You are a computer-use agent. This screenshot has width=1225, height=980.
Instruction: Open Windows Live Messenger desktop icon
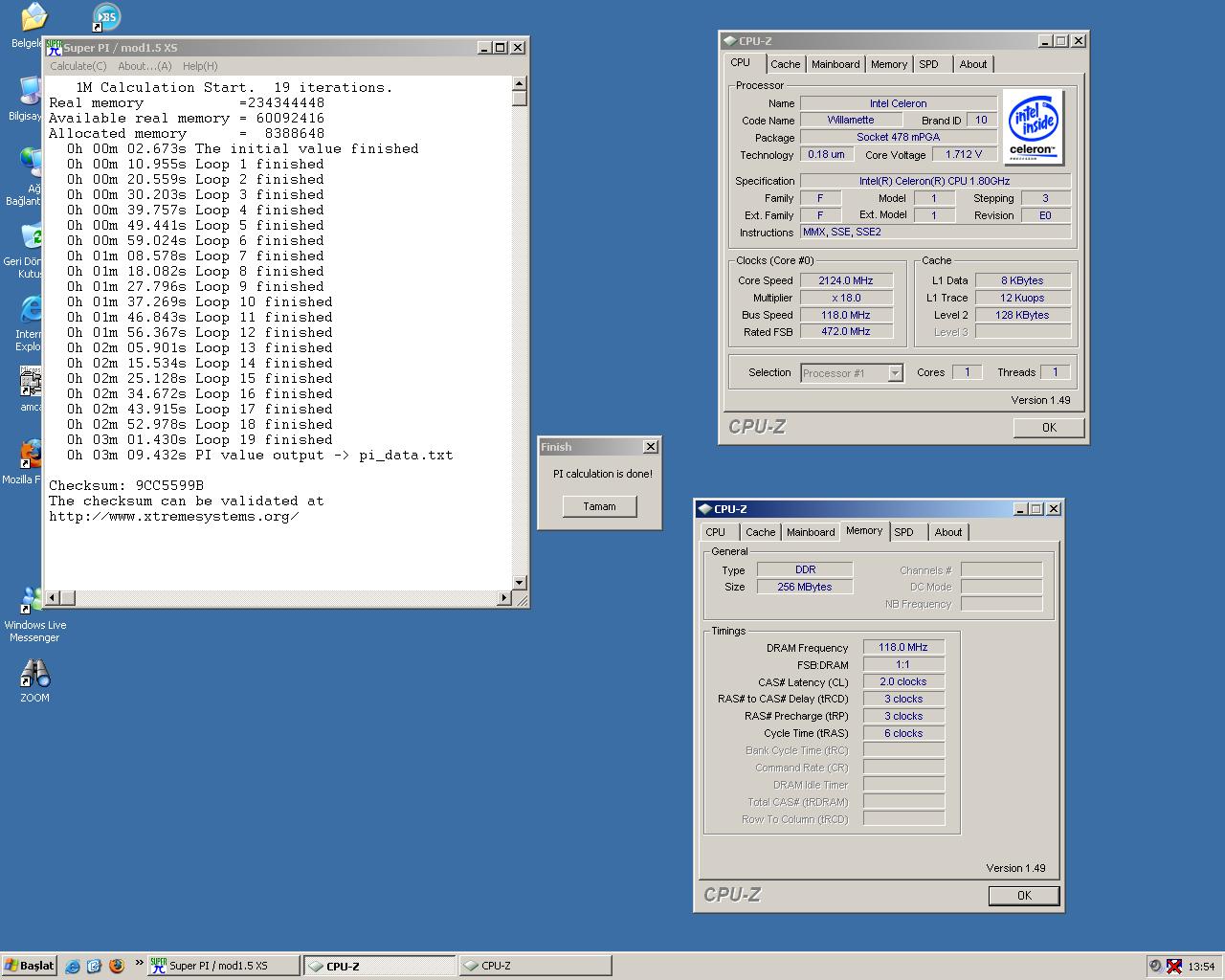[x=34, y=601]
